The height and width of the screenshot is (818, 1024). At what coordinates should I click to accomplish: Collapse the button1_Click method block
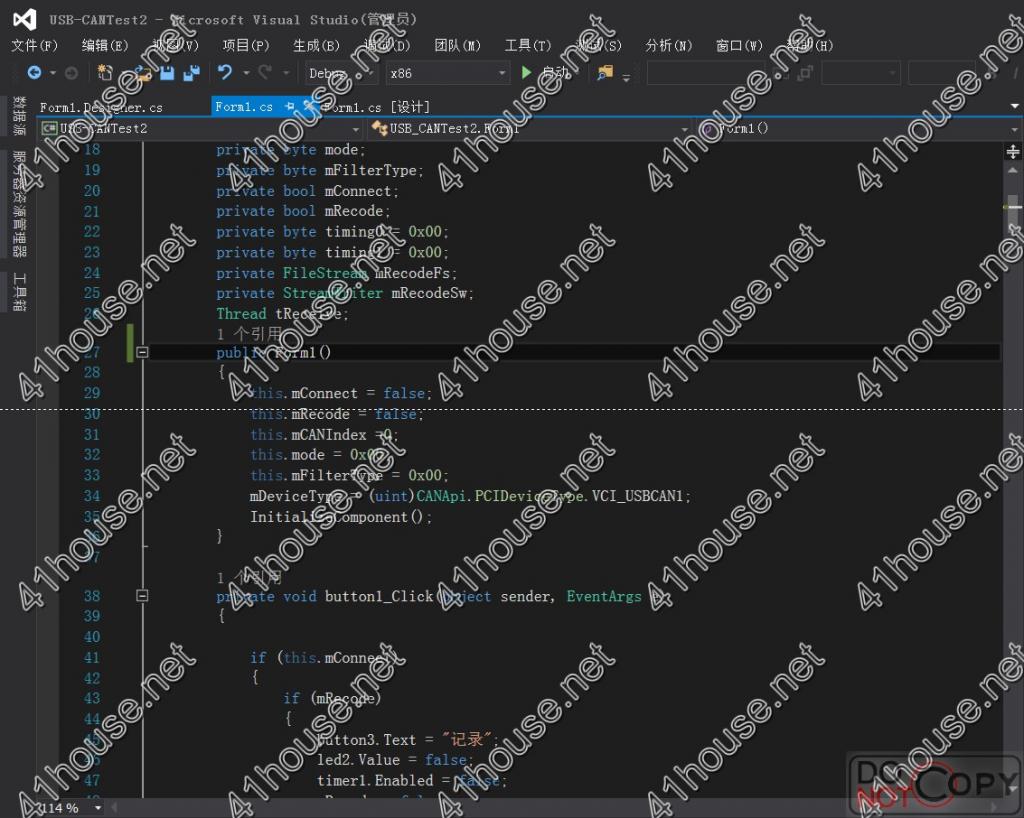tap(142, 595)
